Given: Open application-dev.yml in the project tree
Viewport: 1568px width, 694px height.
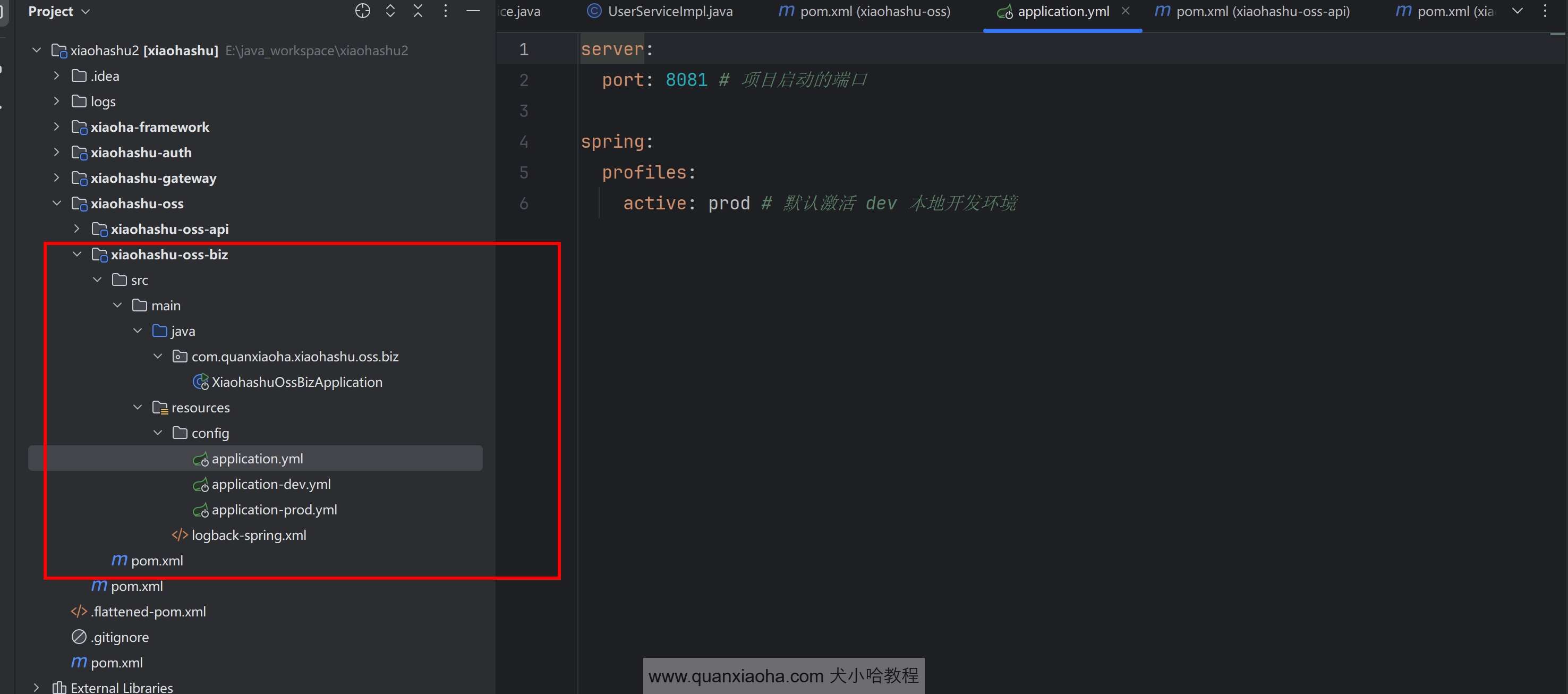Looking at the screenshot, I should coord(271,485).
